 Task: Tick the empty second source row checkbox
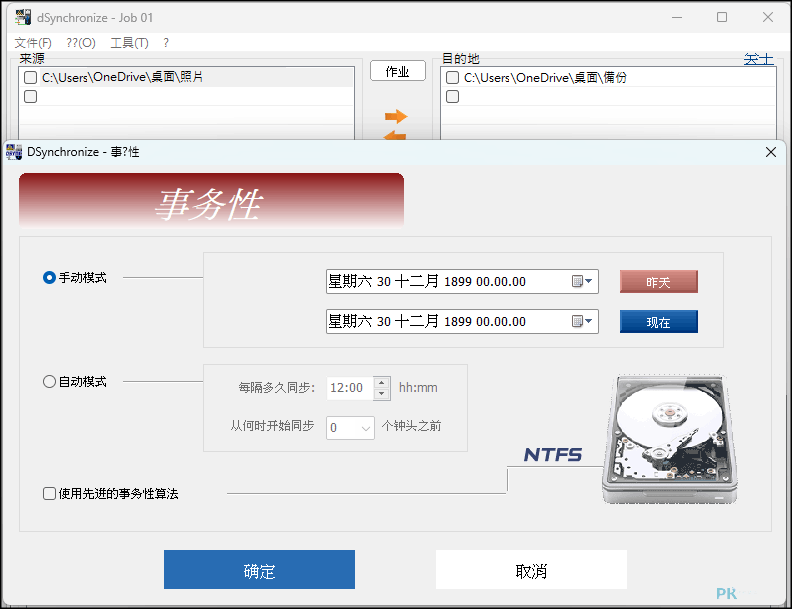click(30, 96)
